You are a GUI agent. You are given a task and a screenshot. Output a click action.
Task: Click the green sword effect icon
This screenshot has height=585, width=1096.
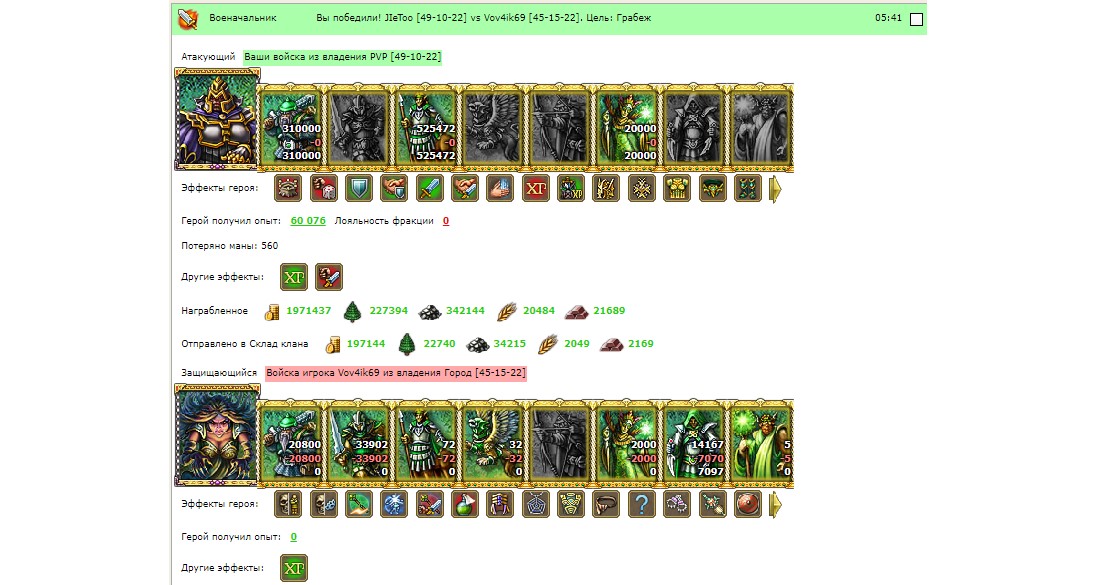coord(429,188)
